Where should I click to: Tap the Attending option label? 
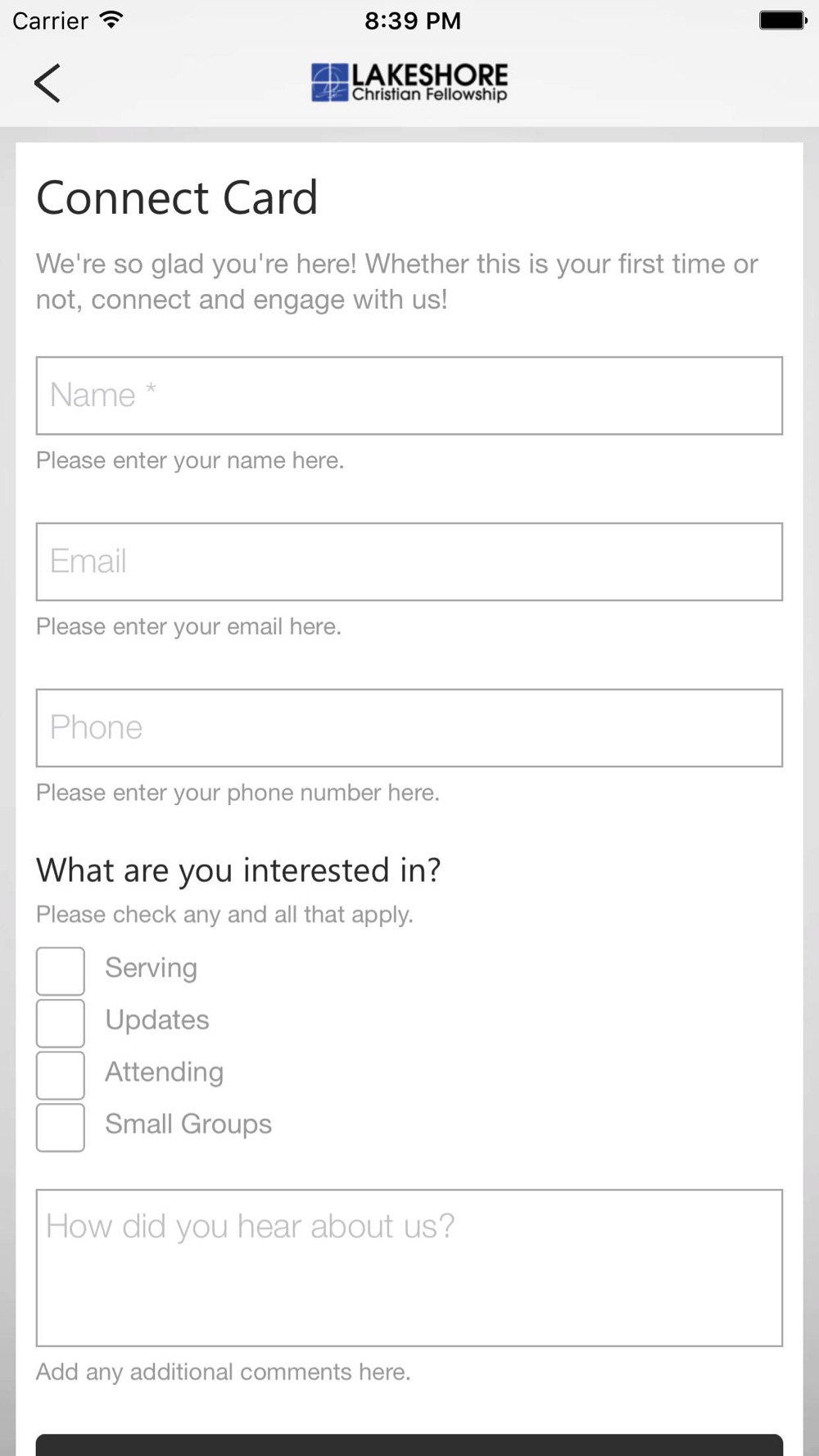coord(165,1072)
